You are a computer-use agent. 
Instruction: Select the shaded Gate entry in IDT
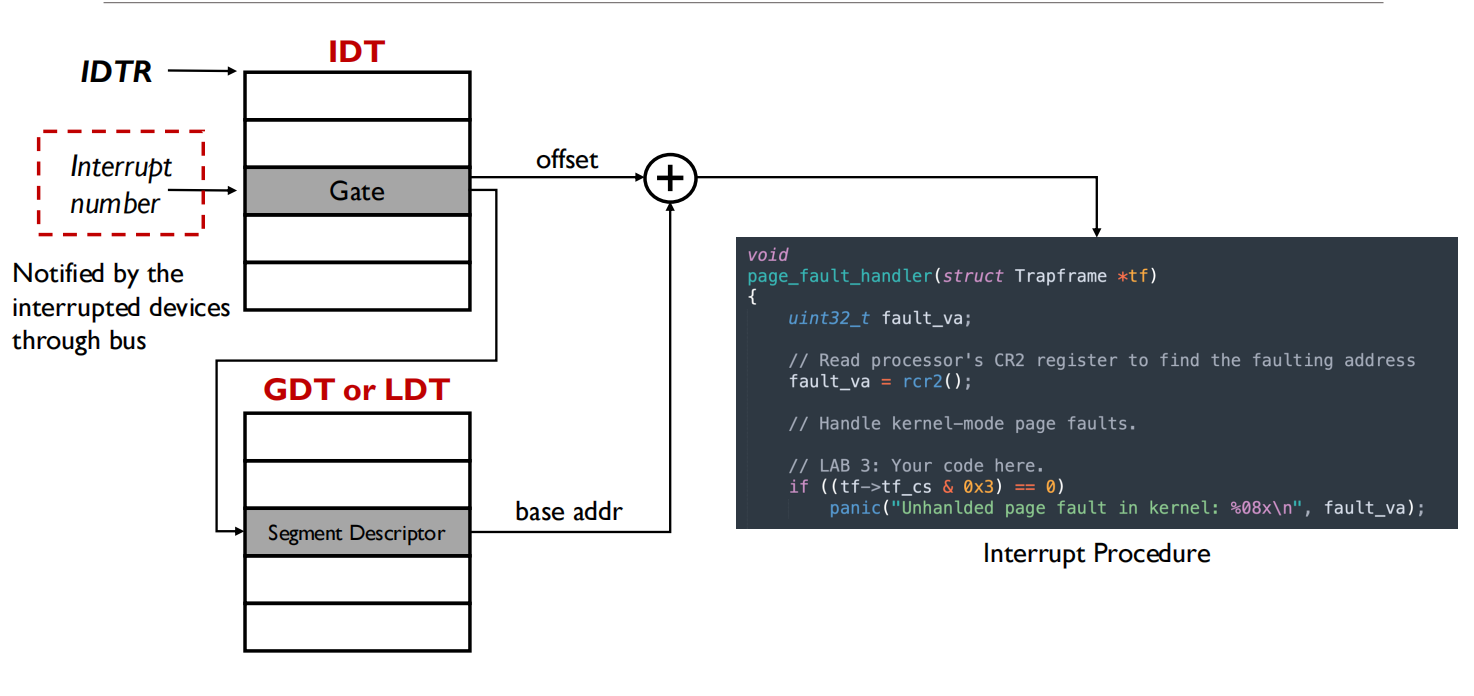click(x=356, y=190)
